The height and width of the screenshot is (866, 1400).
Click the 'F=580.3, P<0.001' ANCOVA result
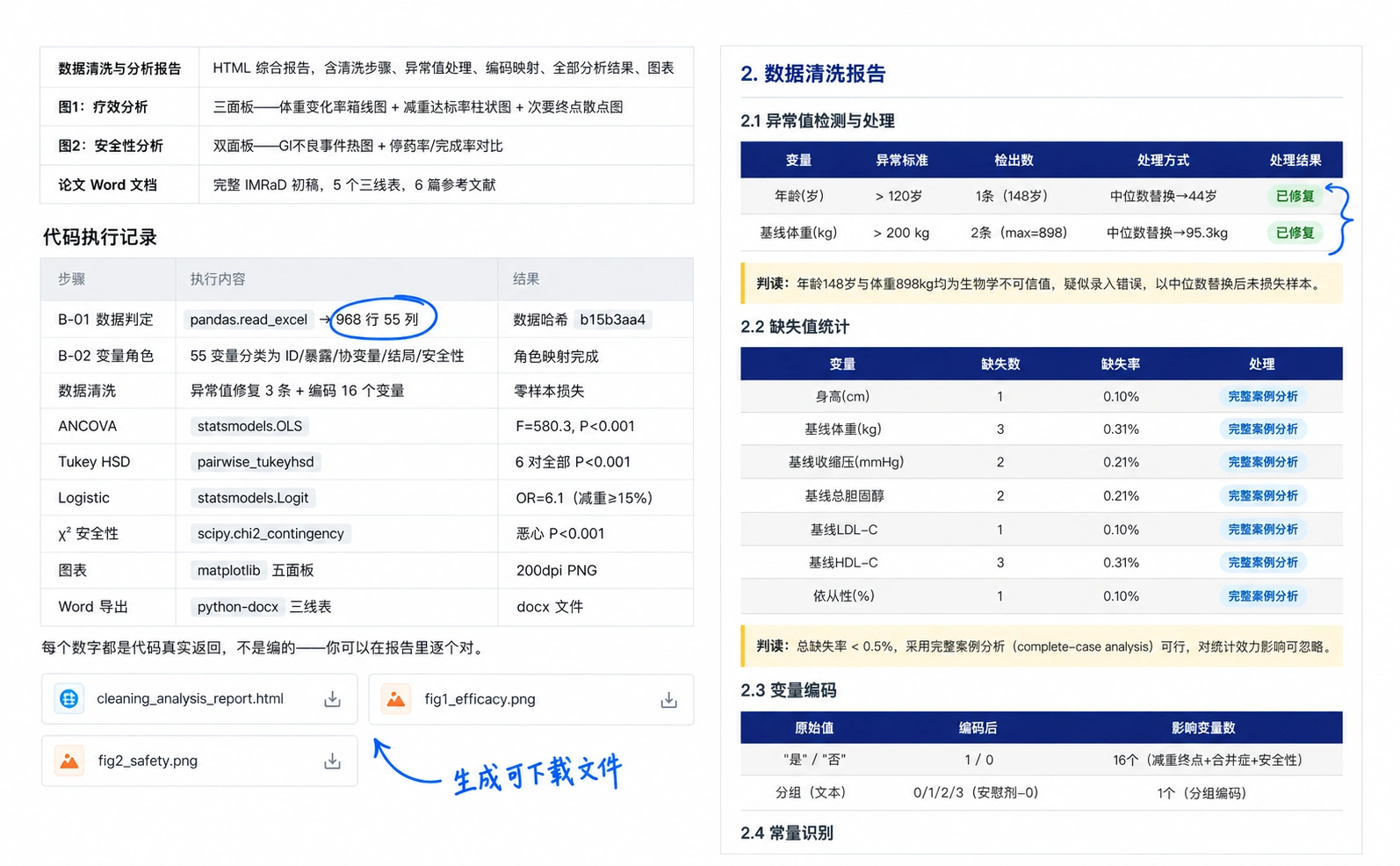pos(574,426)
